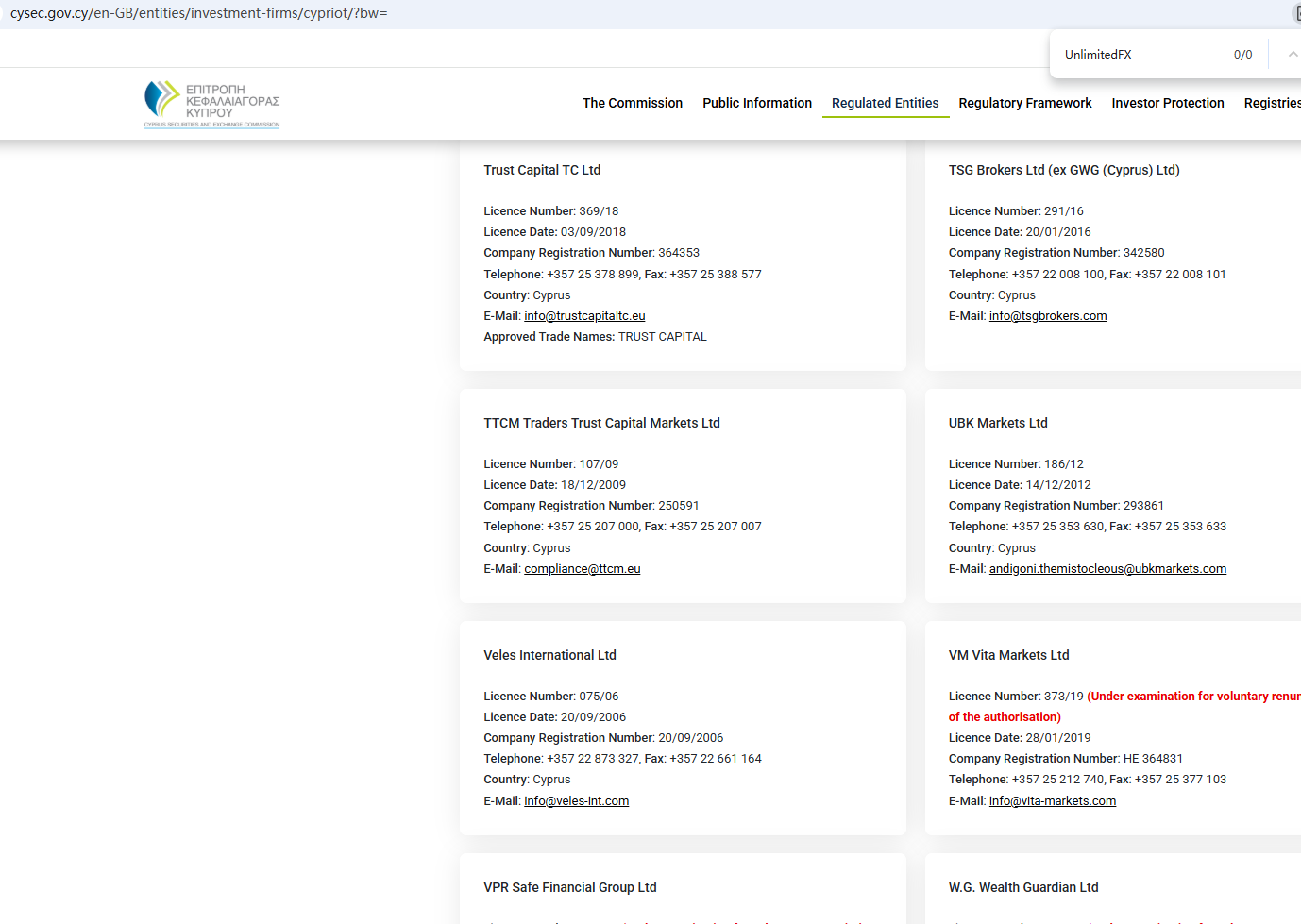Image resolution: width=1301 pixels, height=924 pixels.
Task: Click the info@vita-markets.com email link
Action: click(1052, 801)
